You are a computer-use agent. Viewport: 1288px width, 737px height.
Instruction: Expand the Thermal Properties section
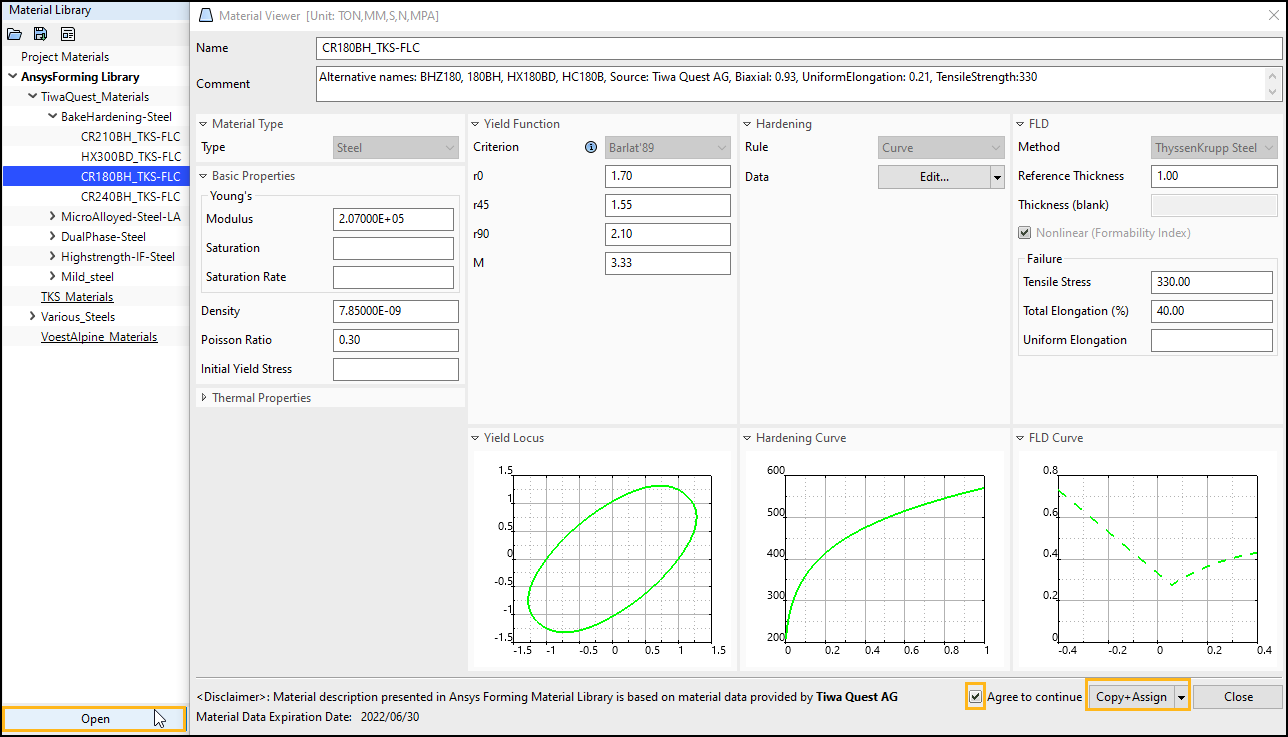click(204, 397)
